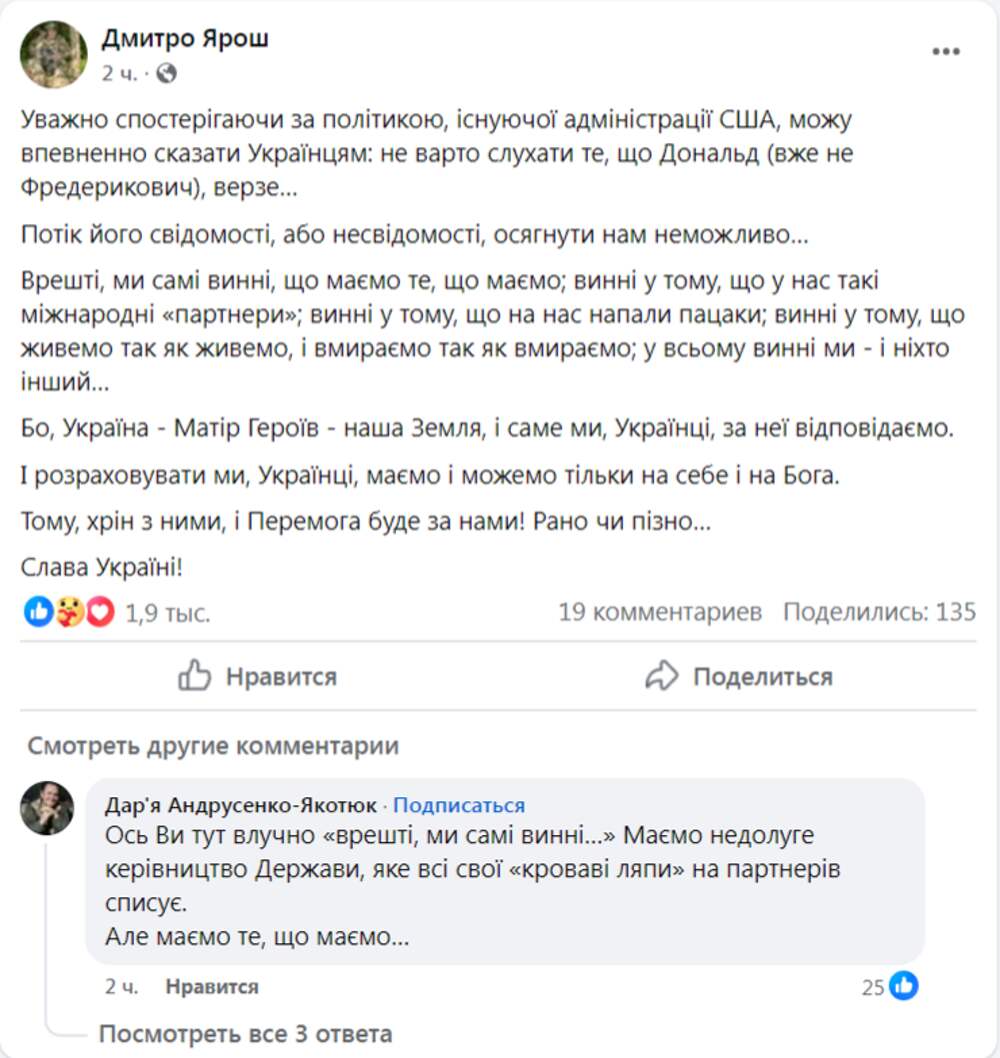This screenshot has width=1000, height=1058.
Task: View the Поделились: 135 shares list
Action: [x=879, y=612]
